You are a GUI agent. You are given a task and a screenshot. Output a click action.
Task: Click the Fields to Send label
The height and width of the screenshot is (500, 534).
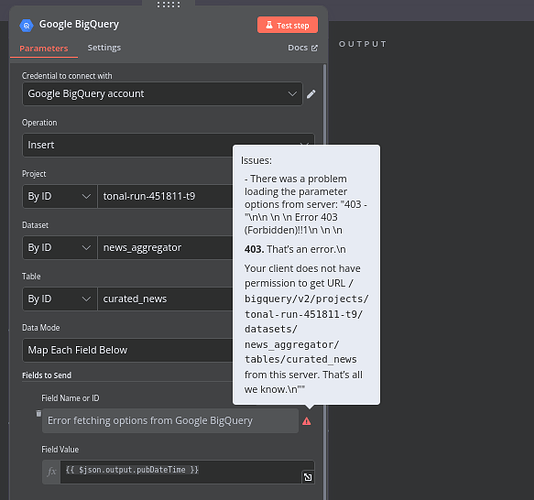pos(47,375)
